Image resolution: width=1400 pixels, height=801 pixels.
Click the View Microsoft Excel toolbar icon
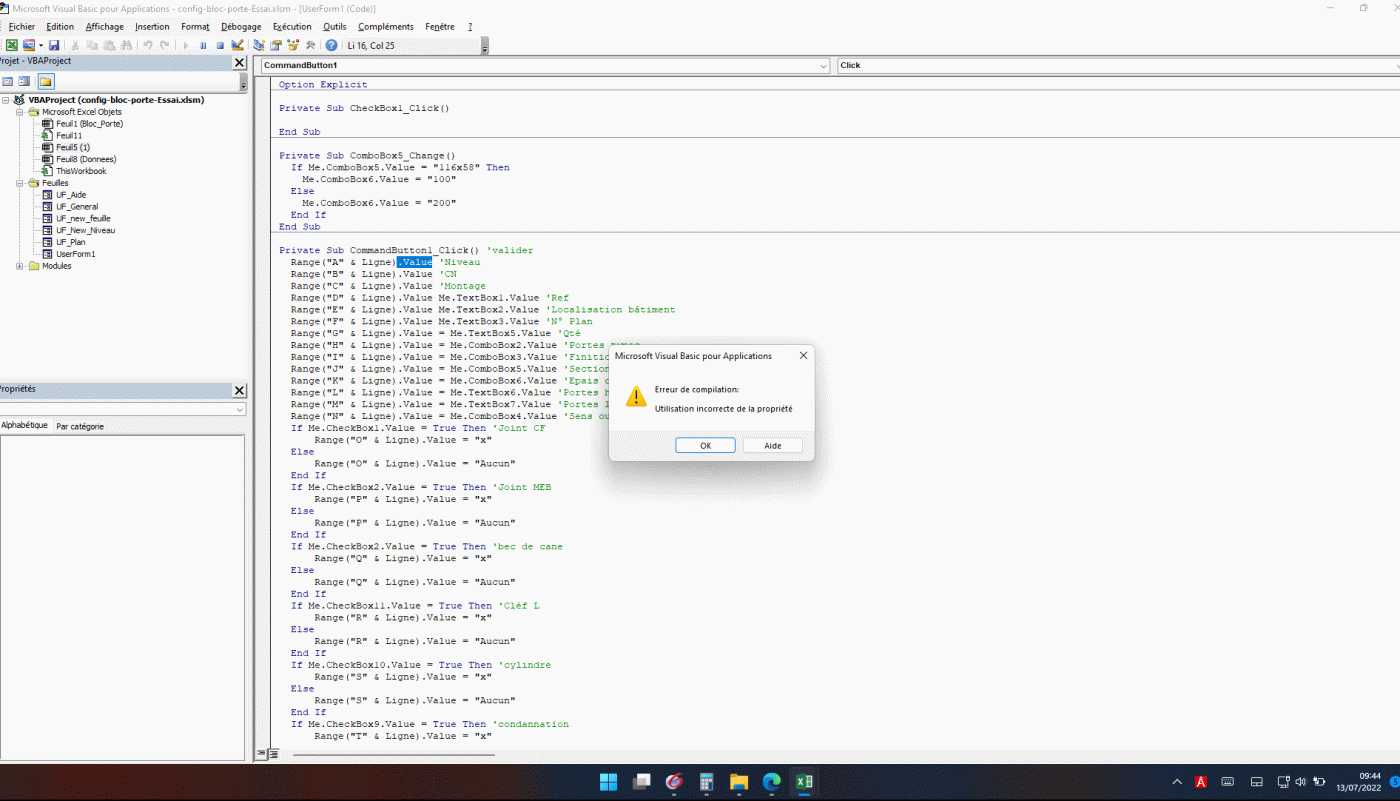[x=12, y=45]
